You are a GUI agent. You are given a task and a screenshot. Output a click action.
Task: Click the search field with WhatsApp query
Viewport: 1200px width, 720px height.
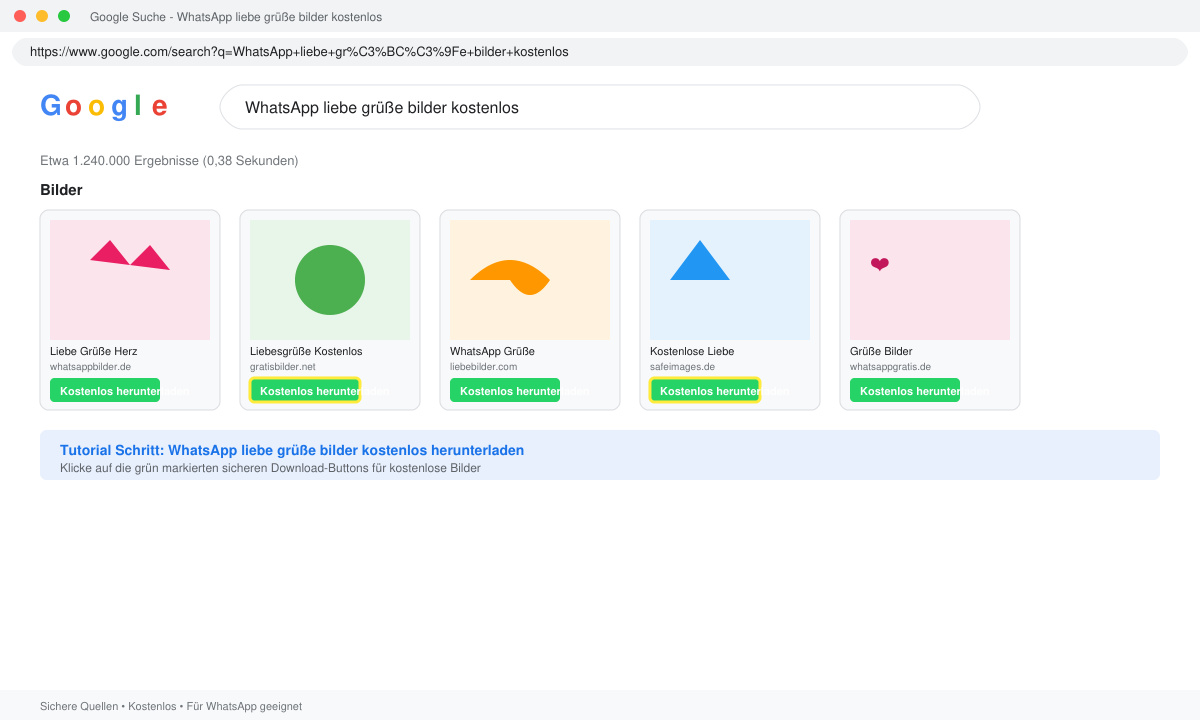[600, 107]
